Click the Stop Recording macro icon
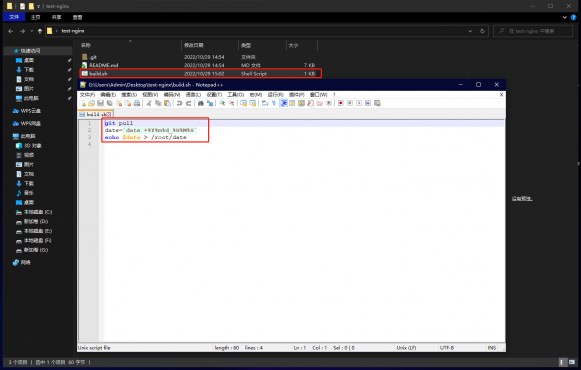581x370 pixels. click(350, 103)
